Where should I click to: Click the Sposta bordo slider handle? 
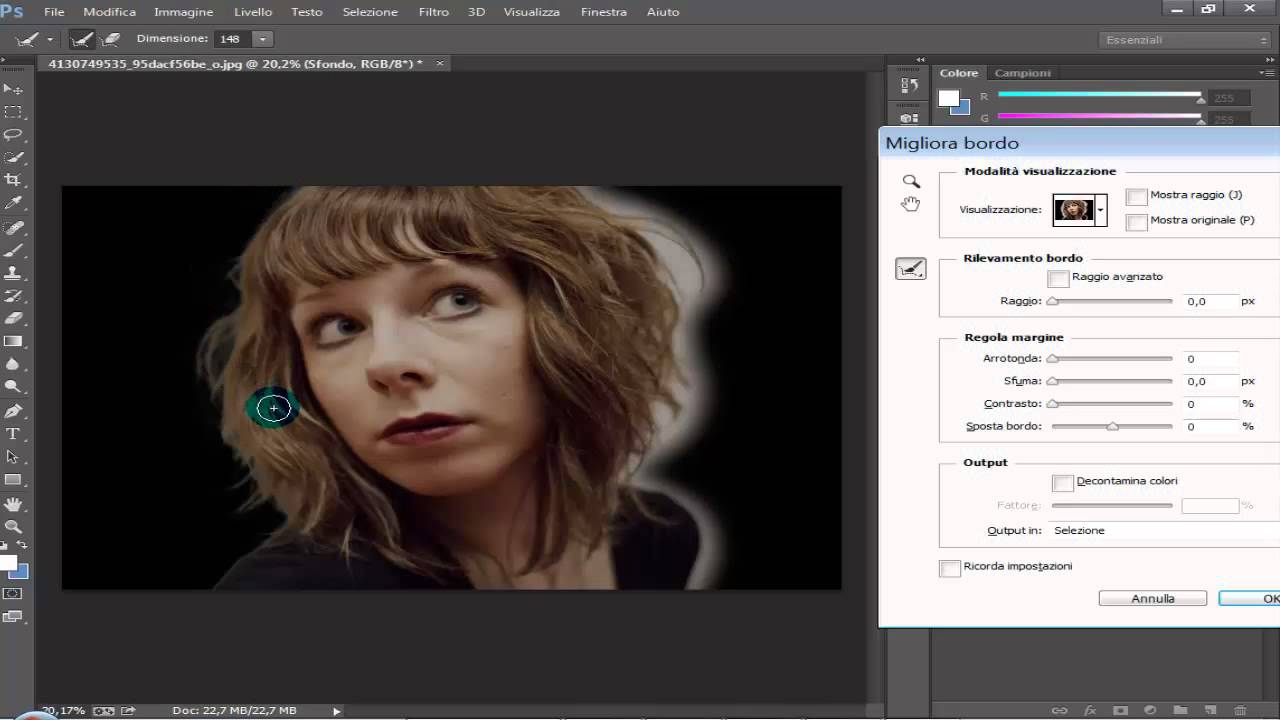tap(1112, 427)
